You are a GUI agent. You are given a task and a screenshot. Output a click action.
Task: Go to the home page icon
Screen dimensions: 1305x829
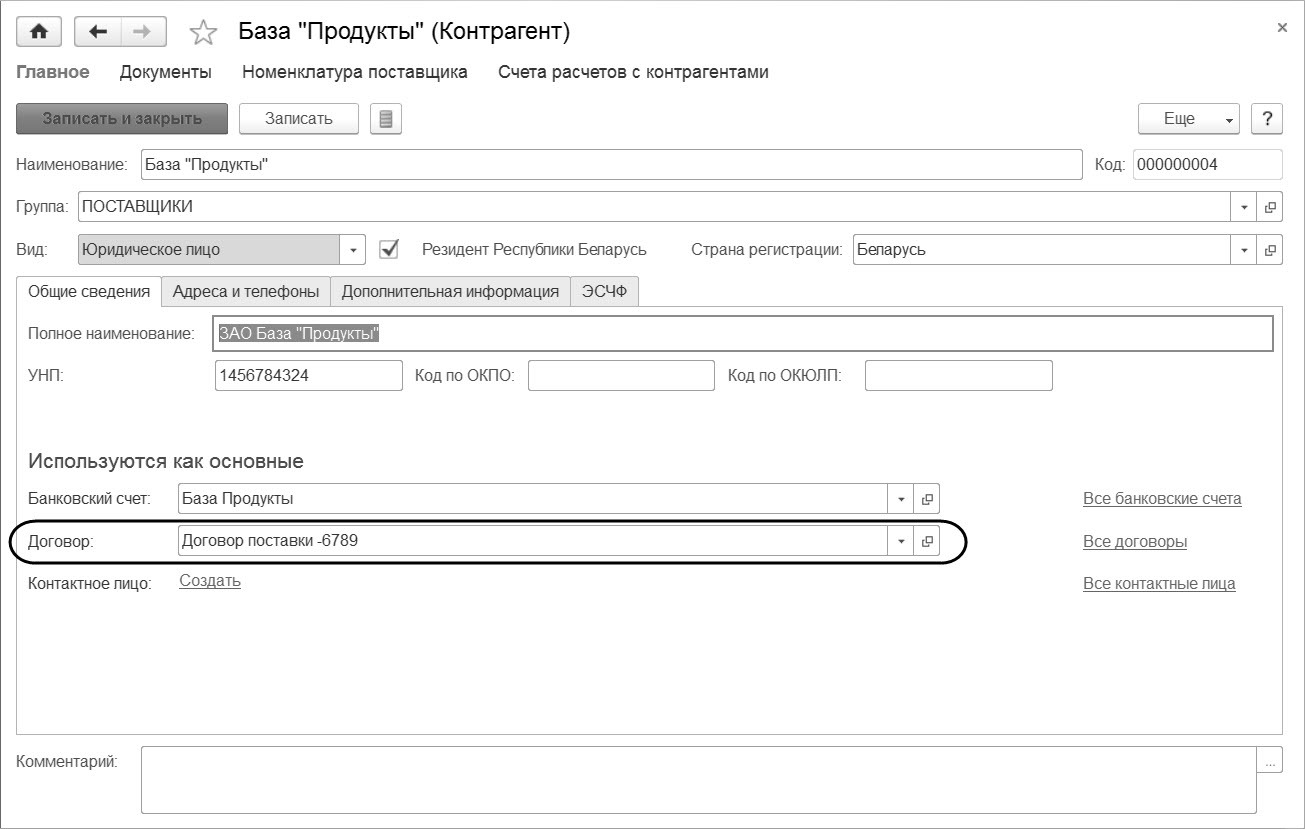coord(39,32)
